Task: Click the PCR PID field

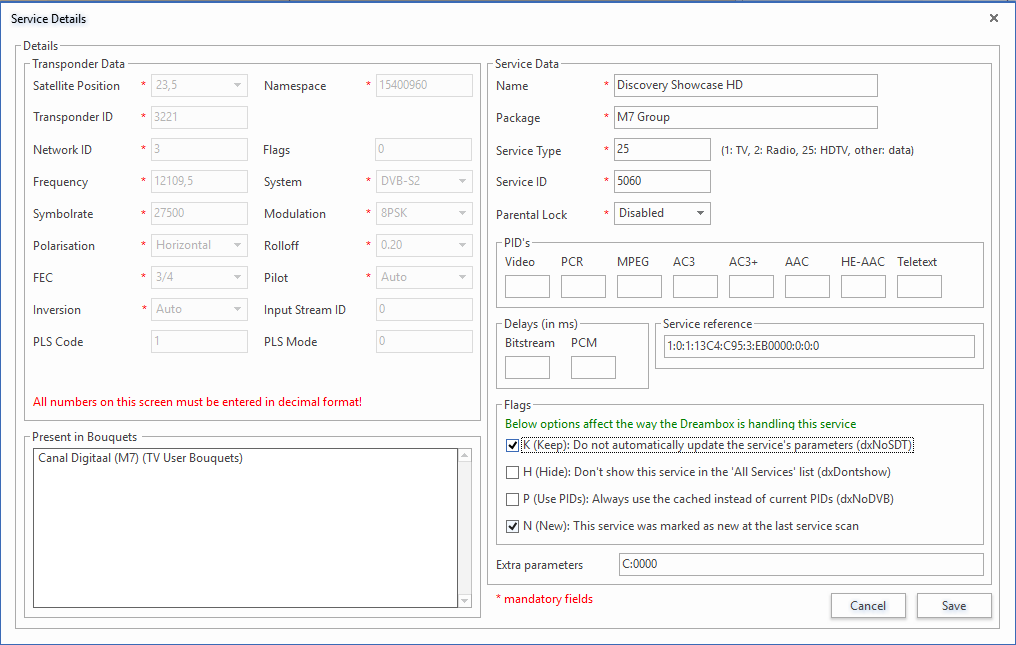Action: (583, 287)
